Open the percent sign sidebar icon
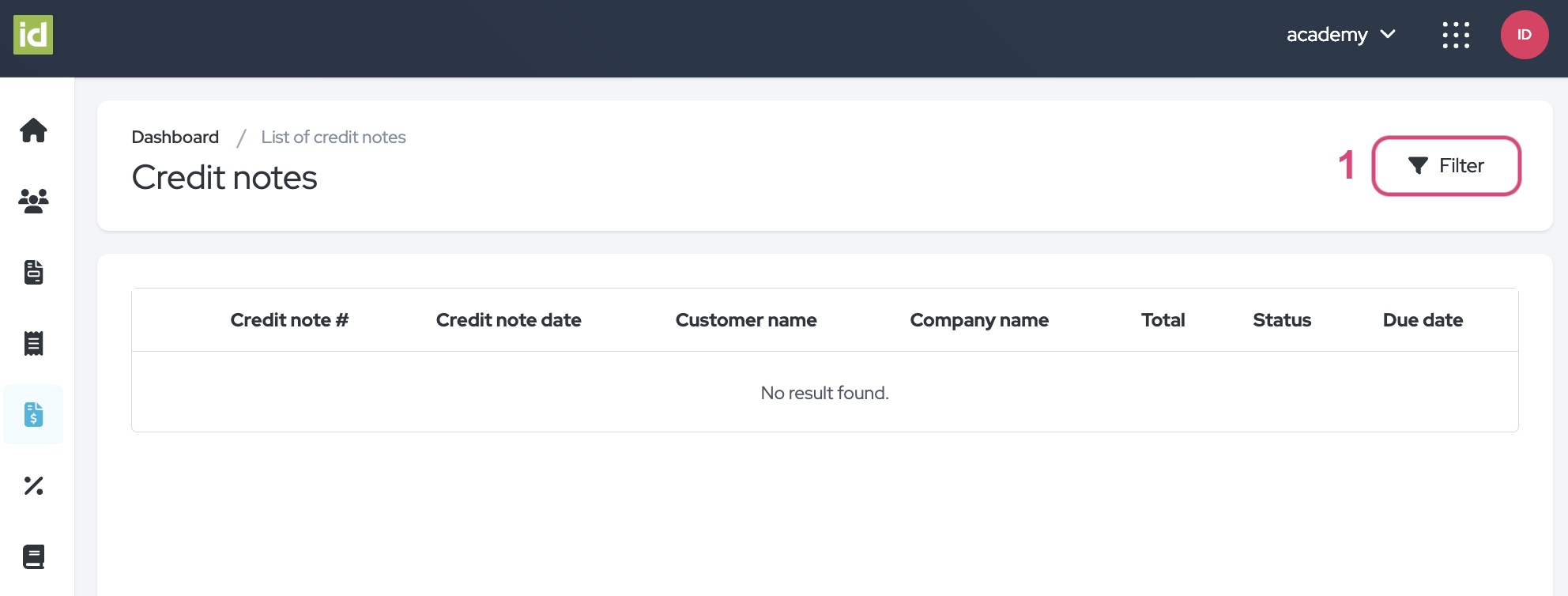The height and width of the screenshot is (596, 1568). click(33, 485)
